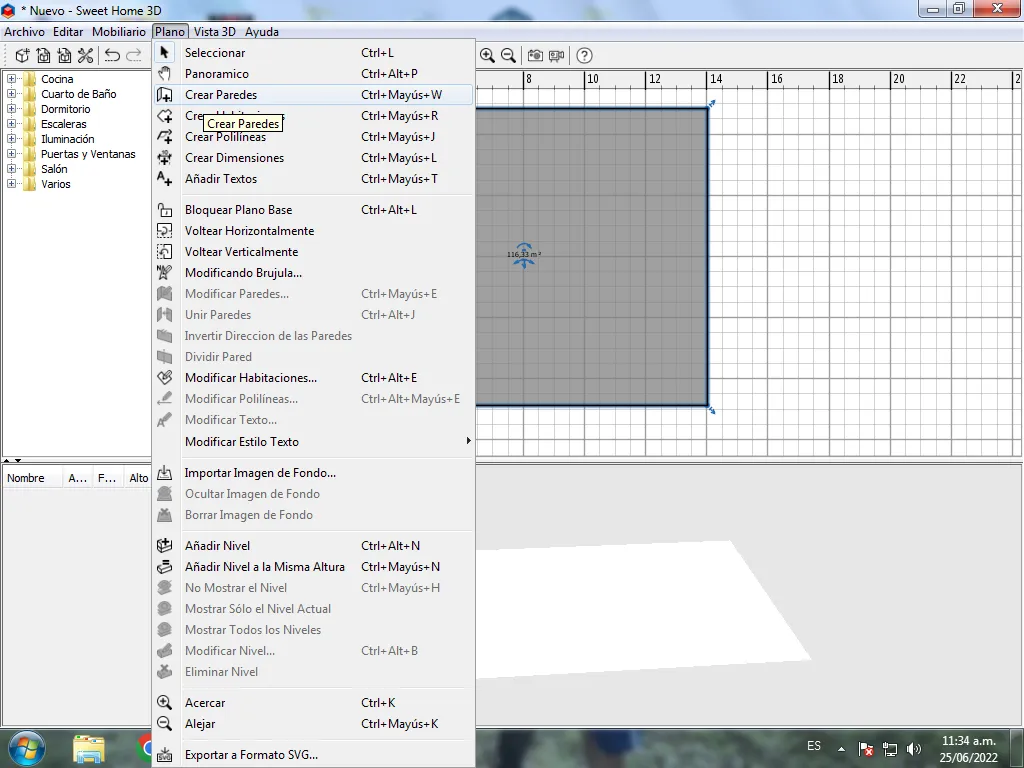The image size is (1024, 768).
Task: Expand the Dormitorio category
Action: coord(11,108)
